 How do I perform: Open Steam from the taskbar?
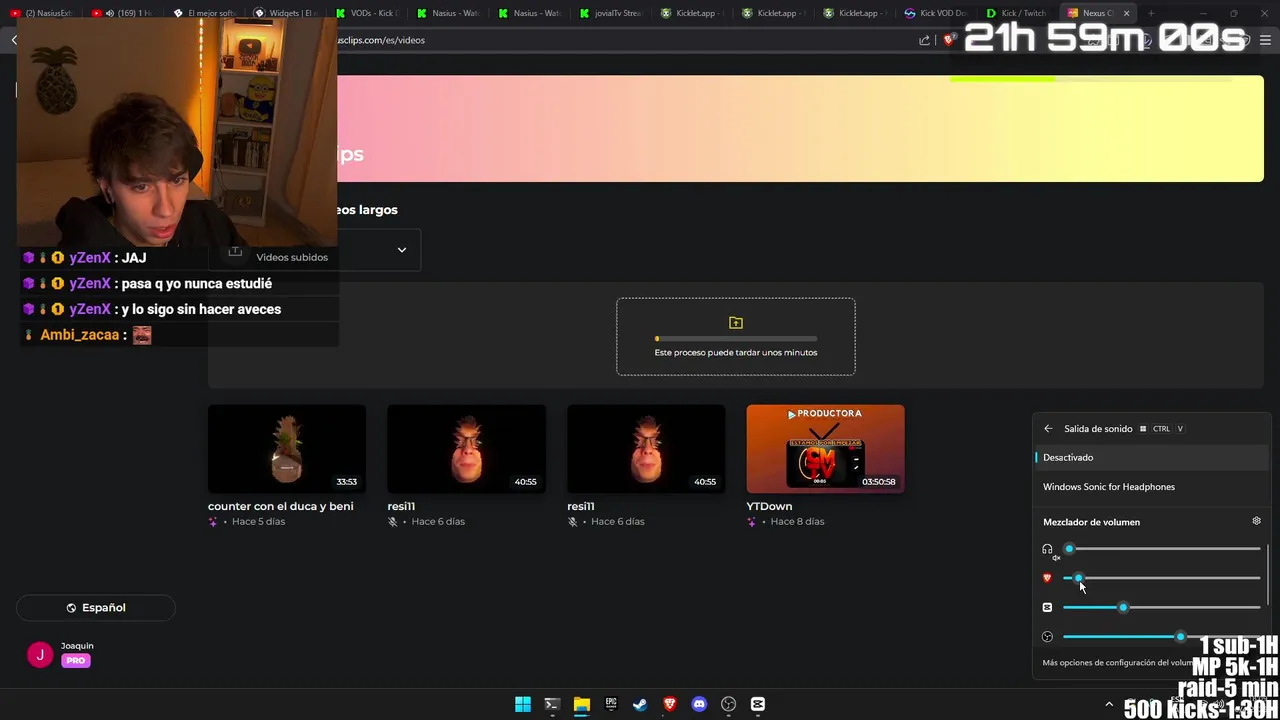(640, 704)
